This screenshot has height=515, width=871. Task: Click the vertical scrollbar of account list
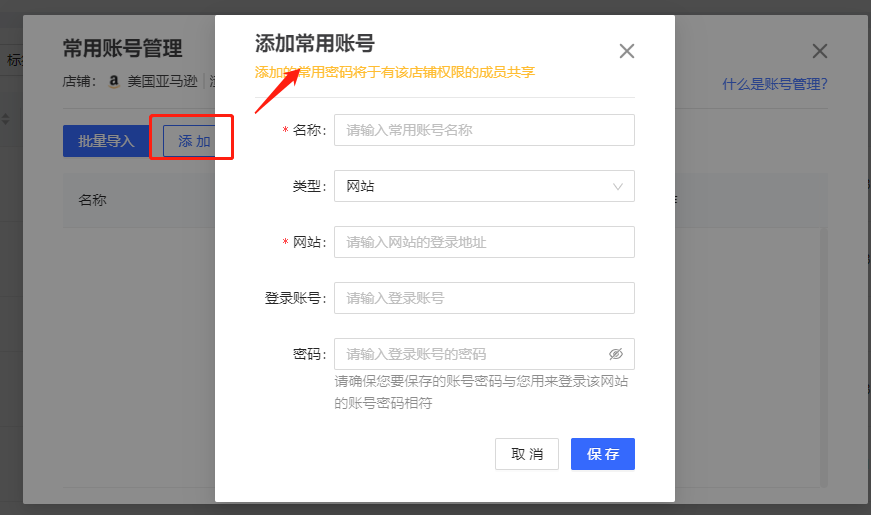click(x=824, y=358)
